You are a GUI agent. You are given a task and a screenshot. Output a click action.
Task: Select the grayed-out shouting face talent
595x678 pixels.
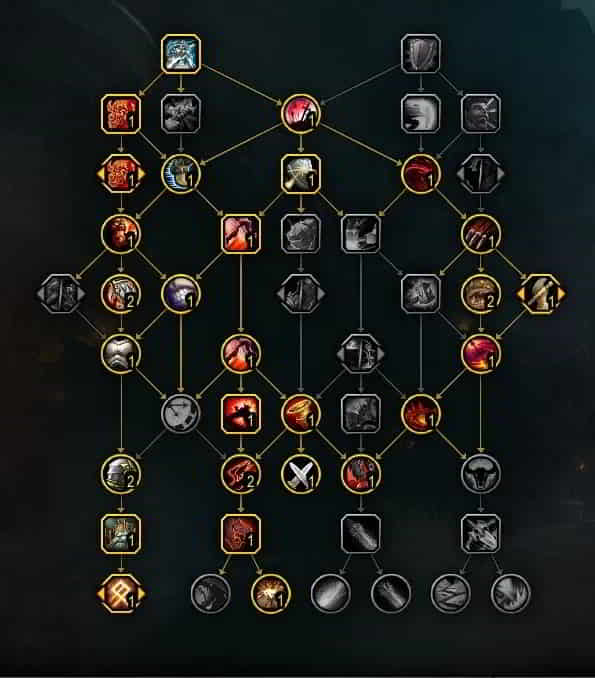coord(421,114)
